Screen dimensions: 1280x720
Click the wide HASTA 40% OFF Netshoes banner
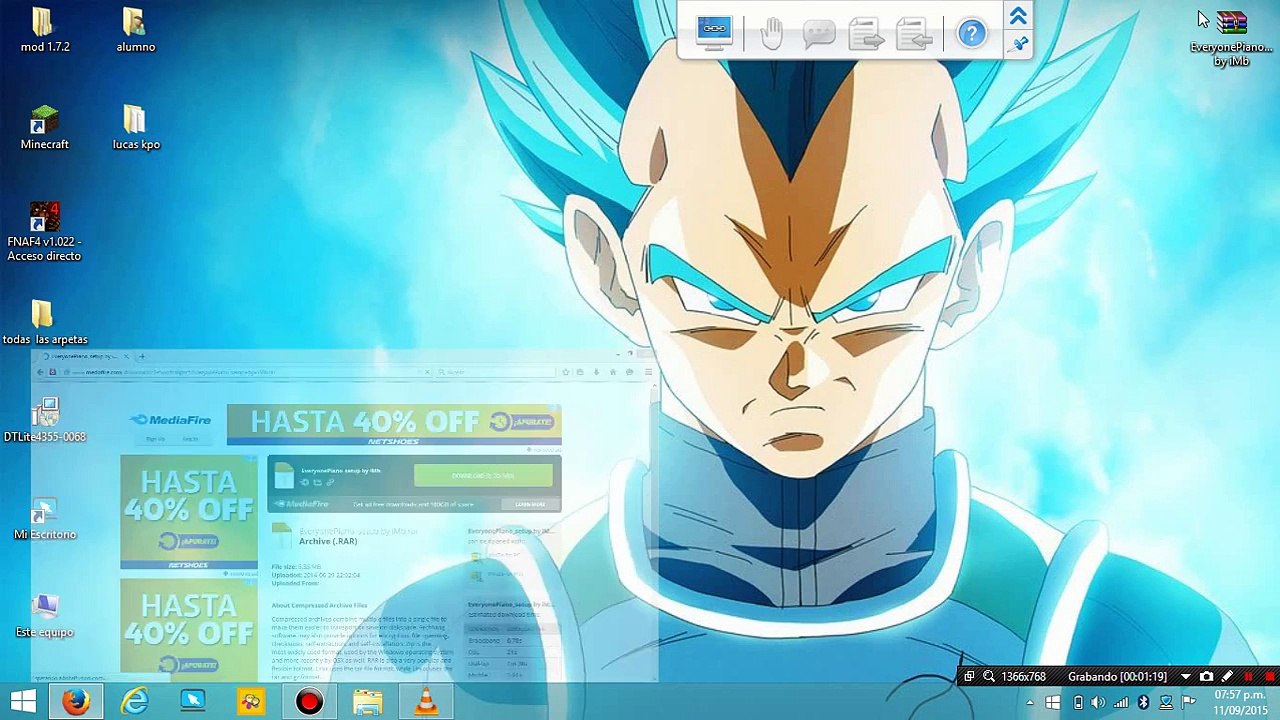394,424
